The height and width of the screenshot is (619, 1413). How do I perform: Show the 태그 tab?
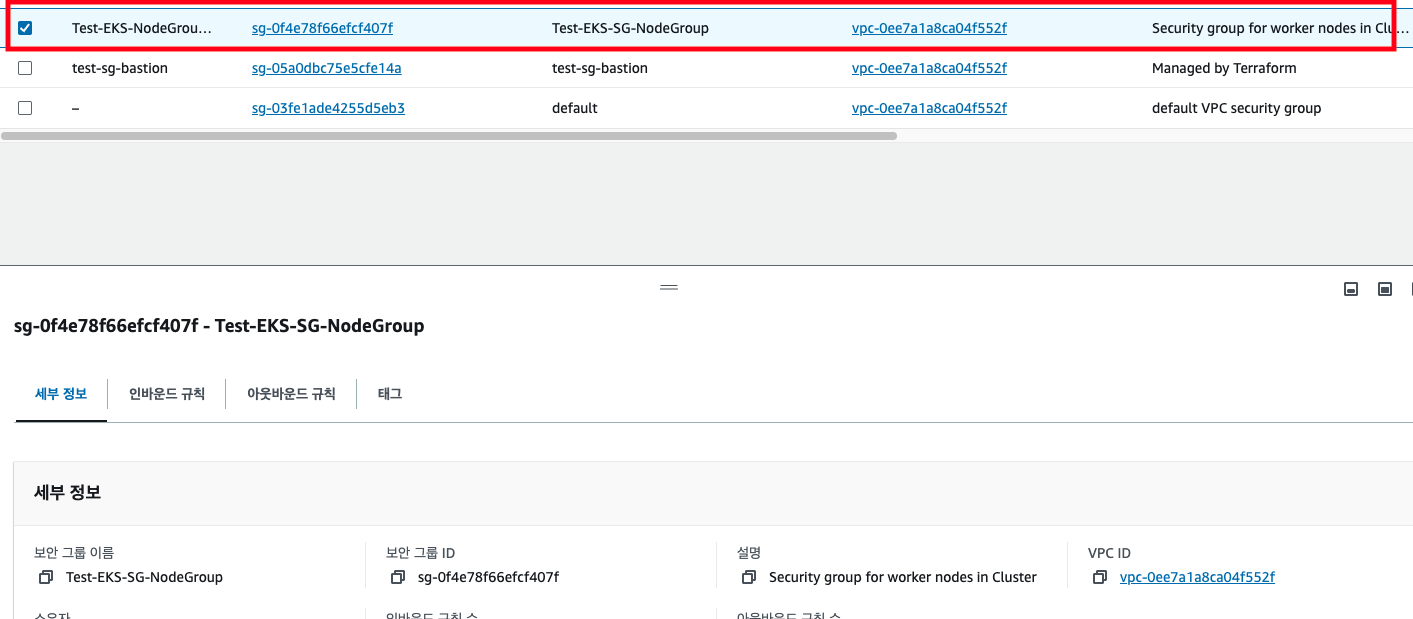[390, 394]
